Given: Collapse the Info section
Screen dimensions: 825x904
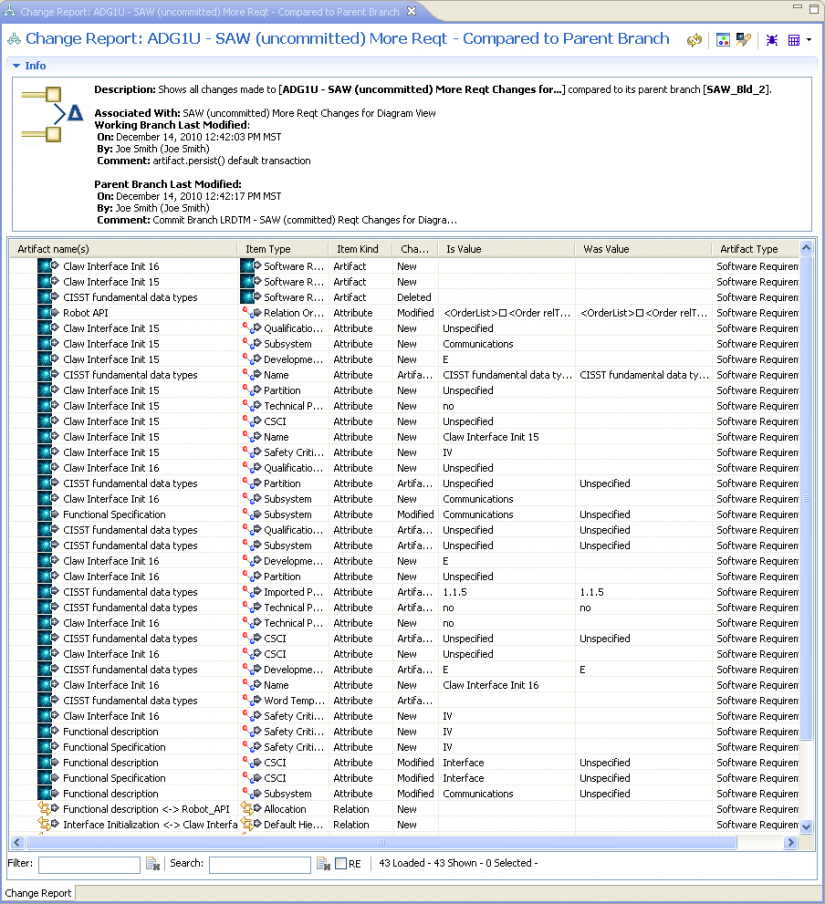Looking at the screenshot, I should [16, 66].
